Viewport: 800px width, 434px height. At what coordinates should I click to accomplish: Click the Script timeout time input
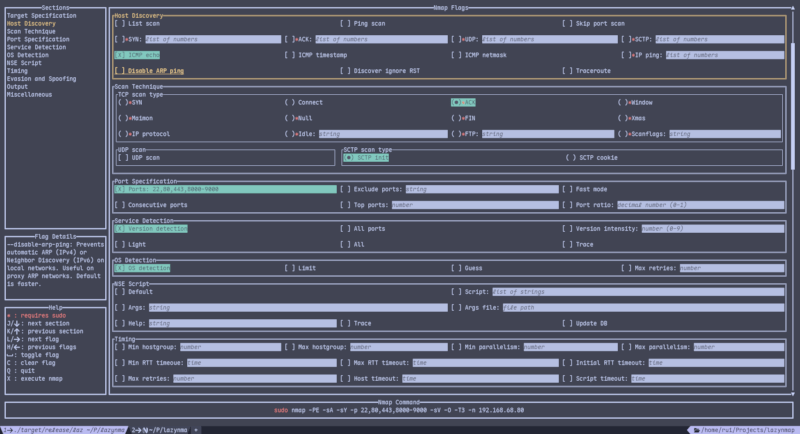click(708, 379)
